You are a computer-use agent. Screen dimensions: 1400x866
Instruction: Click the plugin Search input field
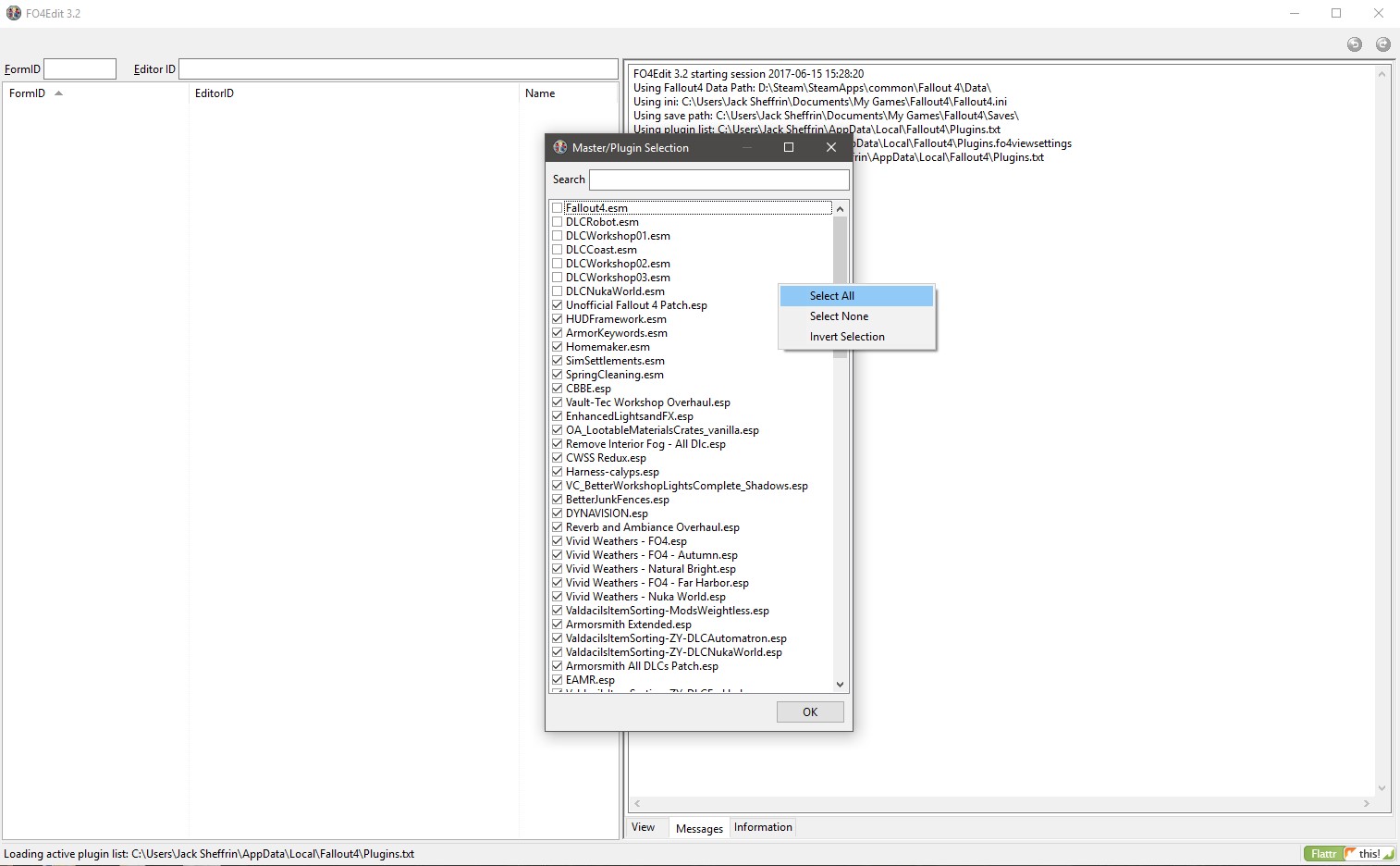719,179
